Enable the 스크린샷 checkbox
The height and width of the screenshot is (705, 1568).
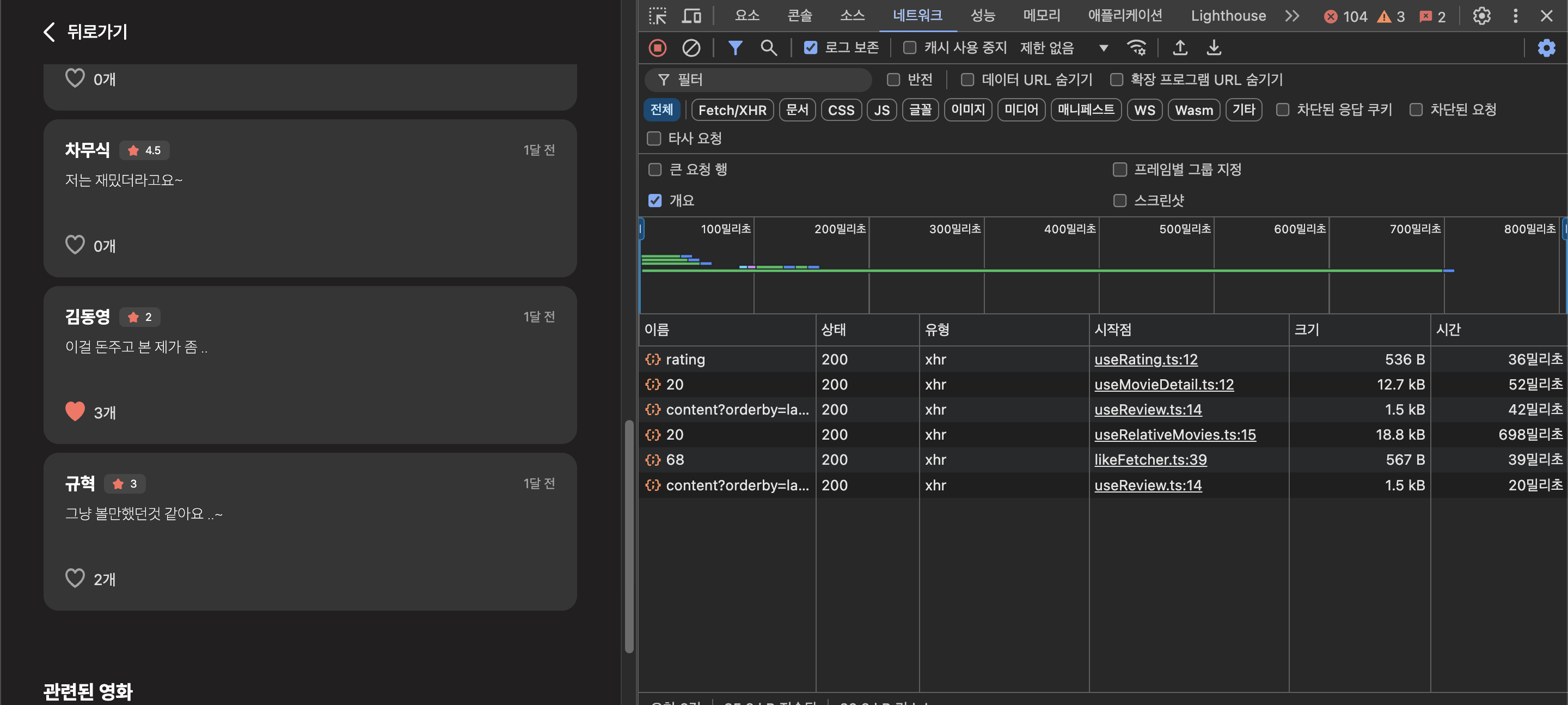[1119, 200]
